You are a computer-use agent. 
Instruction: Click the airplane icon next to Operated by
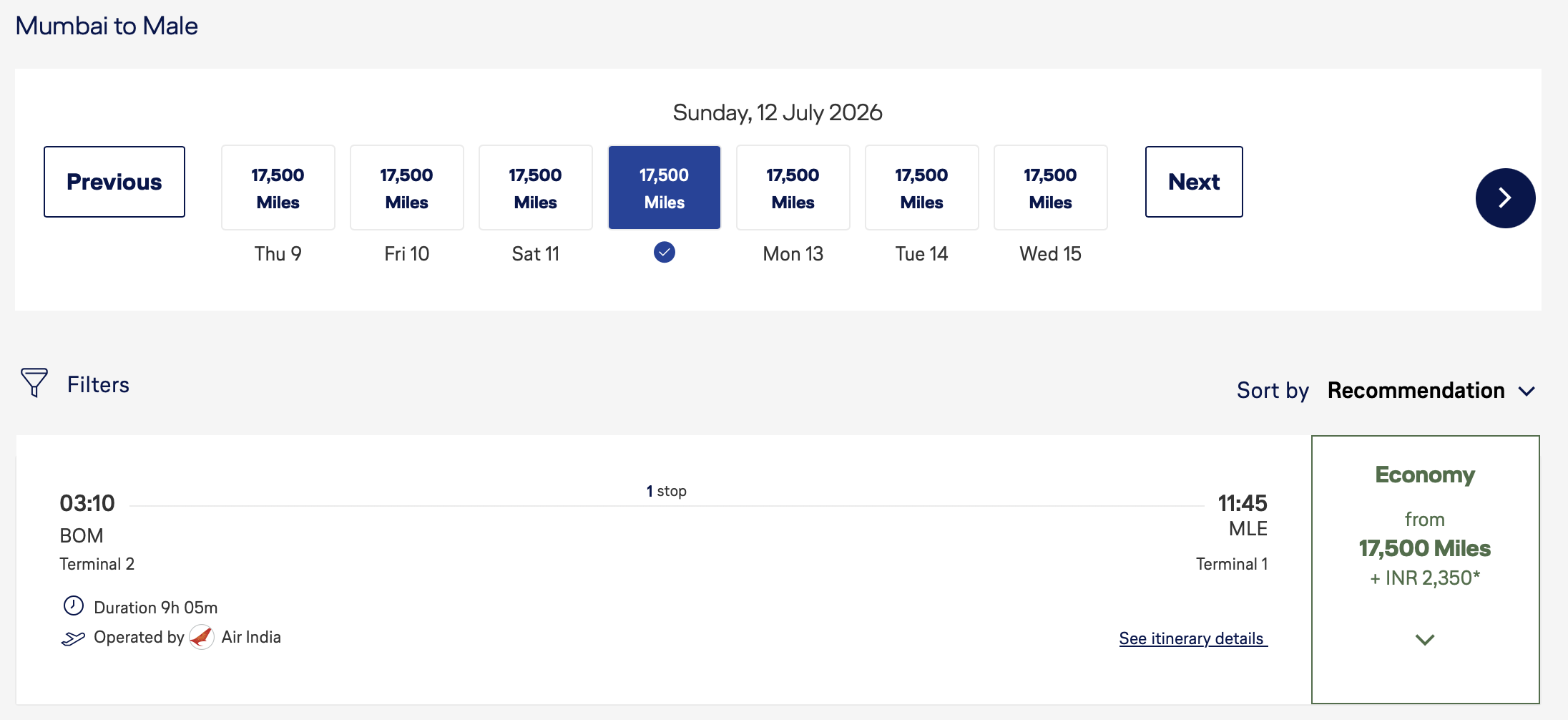(73, 638)
